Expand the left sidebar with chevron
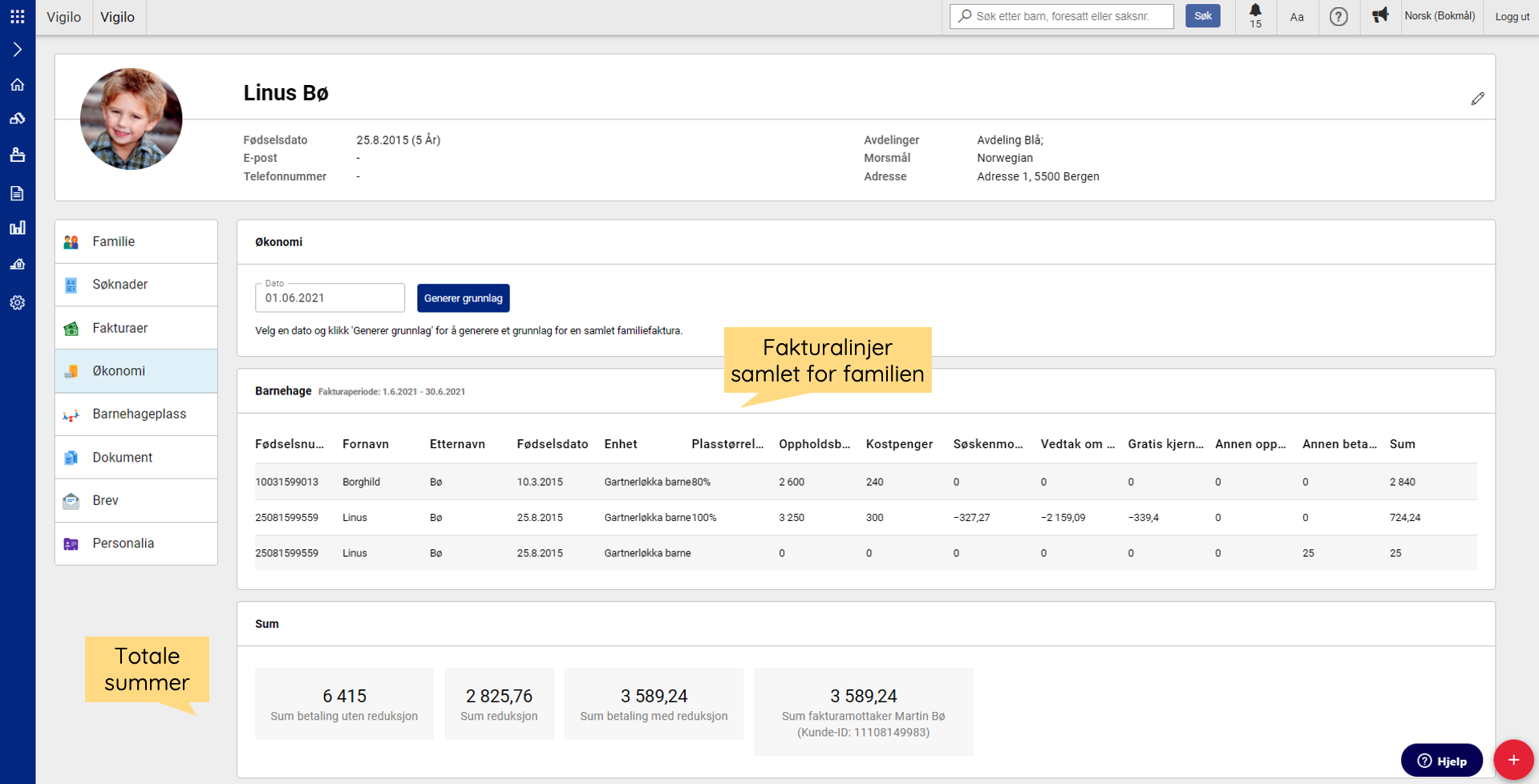 pyautogui.click(x=17, y=50)
